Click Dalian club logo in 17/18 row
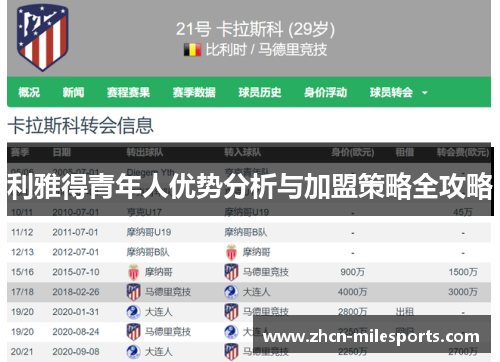The width and height of the screenshot is (500, 362). pyautogui.click(x=231, y=292)
